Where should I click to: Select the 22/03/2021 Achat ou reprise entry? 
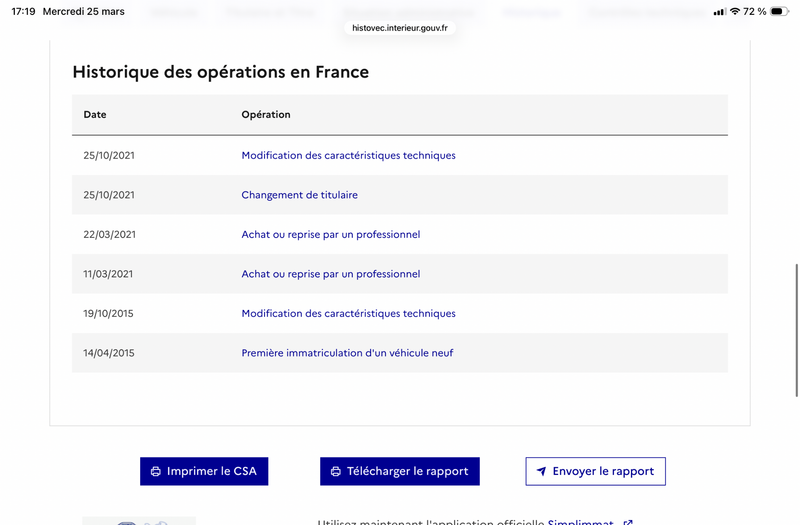click(330, 234)
